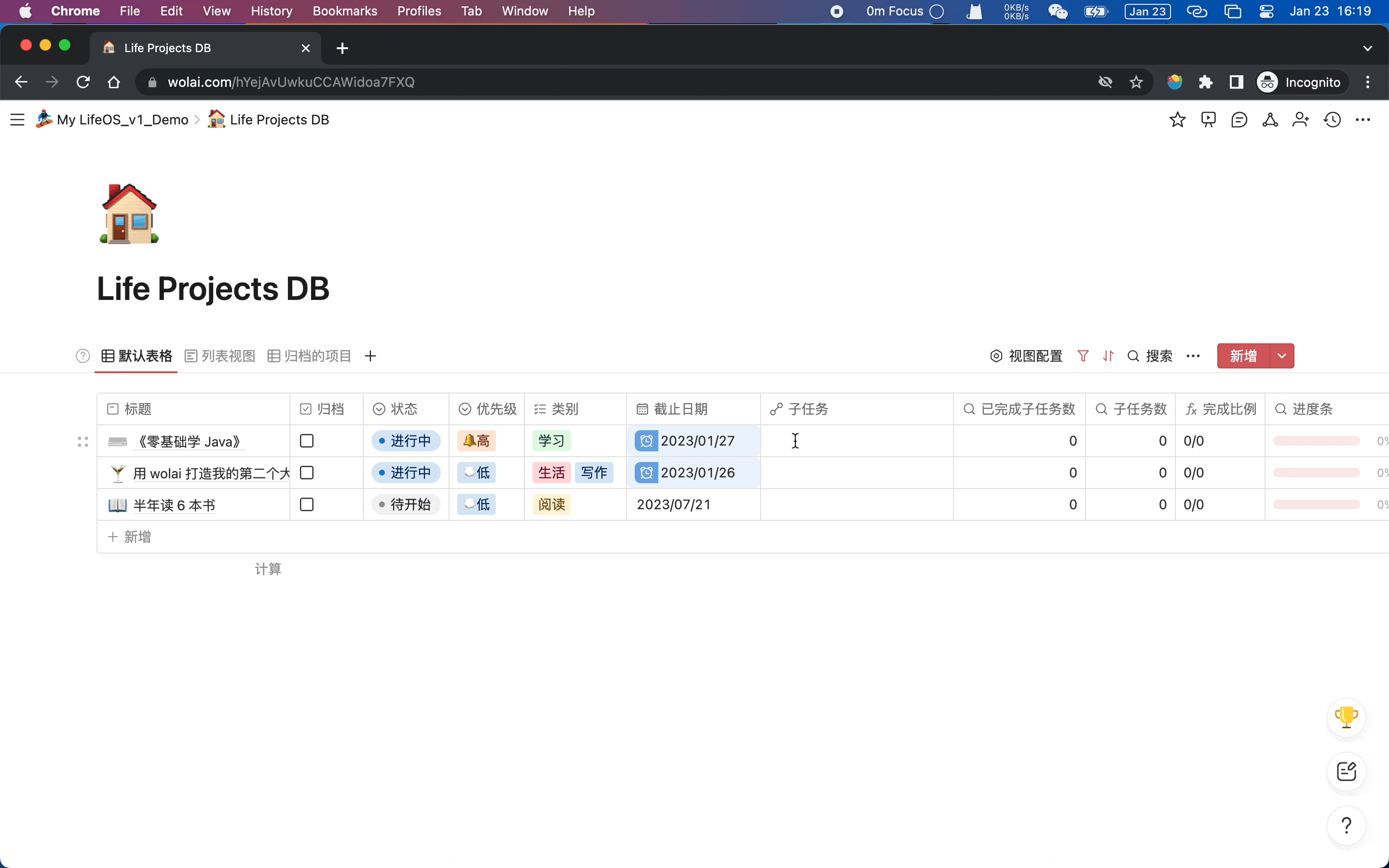Check archive box for 《零基础学 Java》

307,441
